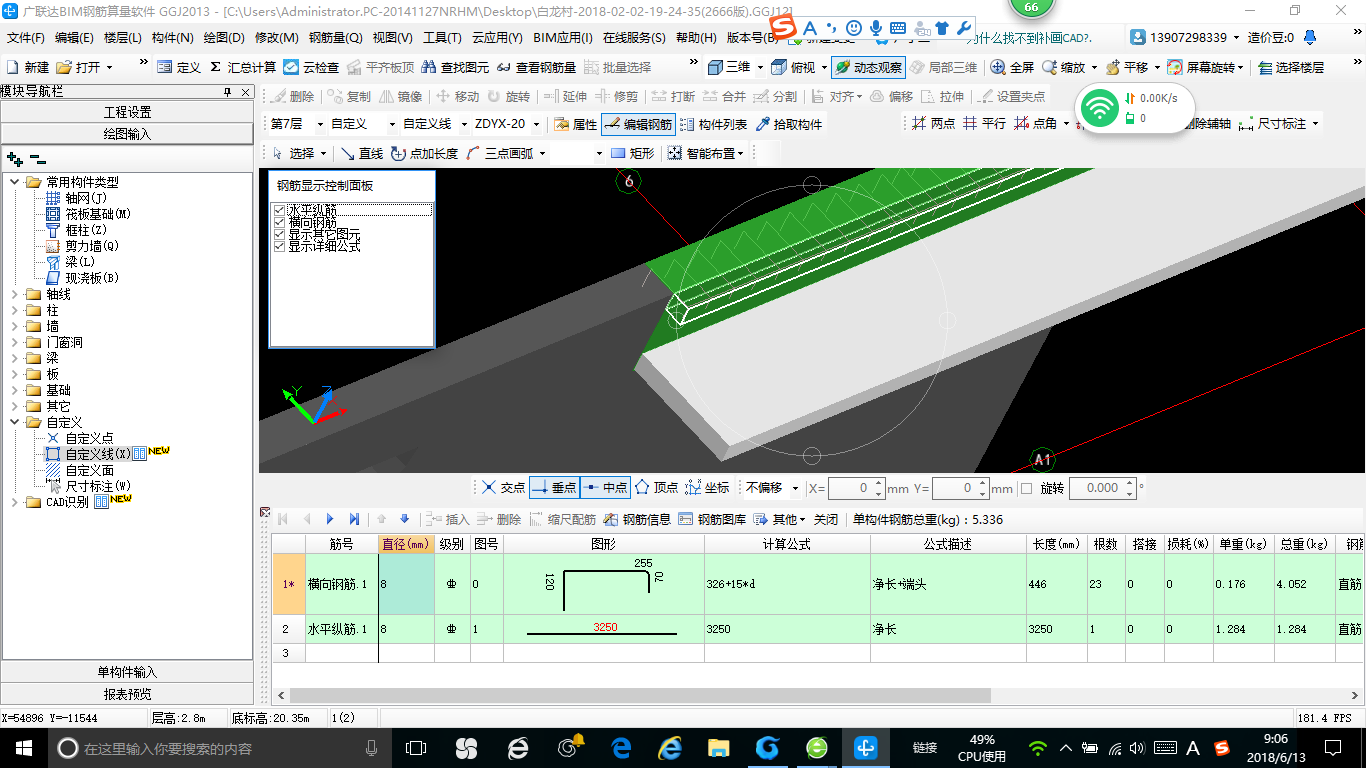The width and height of the screenshot is (1366, 768).
Task: Toggle 显示其它图元 checkbox
Action: pyautogui.click(x=279, y=234)
